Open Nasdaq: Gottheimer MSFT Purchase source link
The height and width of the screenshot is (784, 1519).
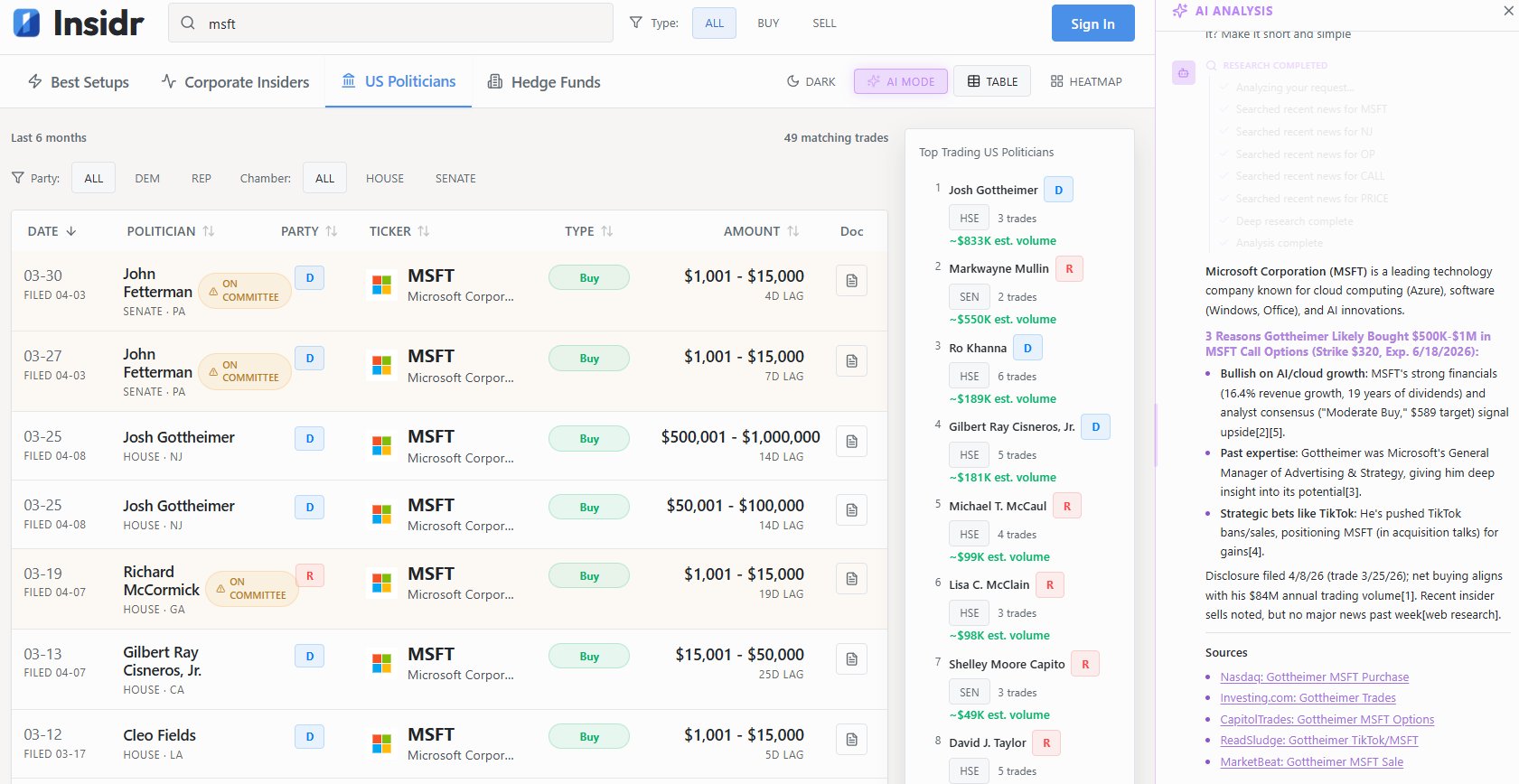click(x=1314, y=677)
